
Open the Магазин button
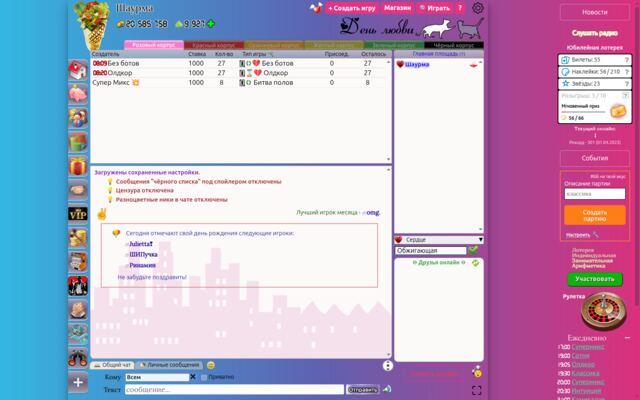[x=397, y=8]
